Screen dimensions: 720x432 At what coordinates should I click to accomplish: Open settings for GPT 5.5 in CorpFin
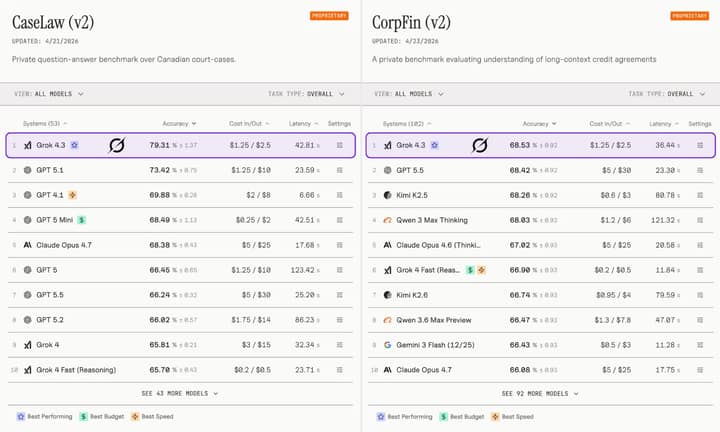pos(700,170)
